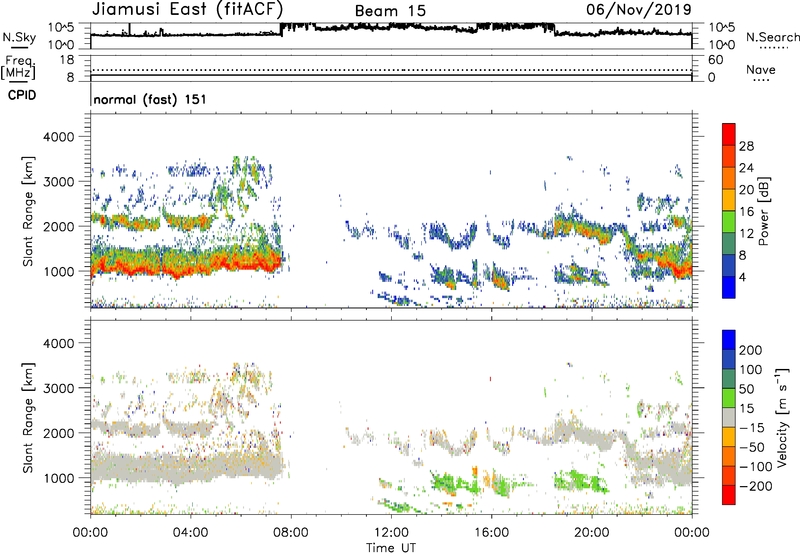The width and height of the screenshot is (800, 554).
Task: Click the 'Time UT' axis title
Action: coord(391,547)
